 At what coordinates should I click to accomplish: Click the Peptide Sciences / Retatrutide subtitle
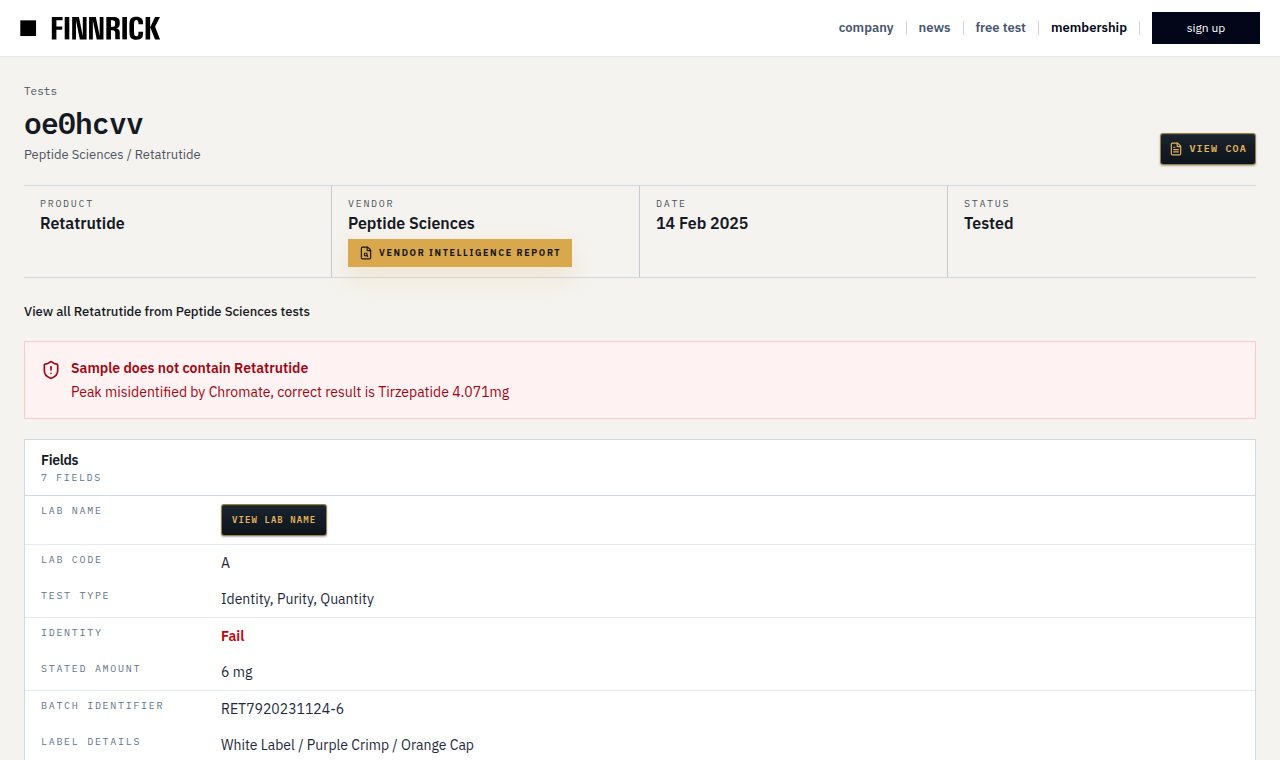[112, 155]
